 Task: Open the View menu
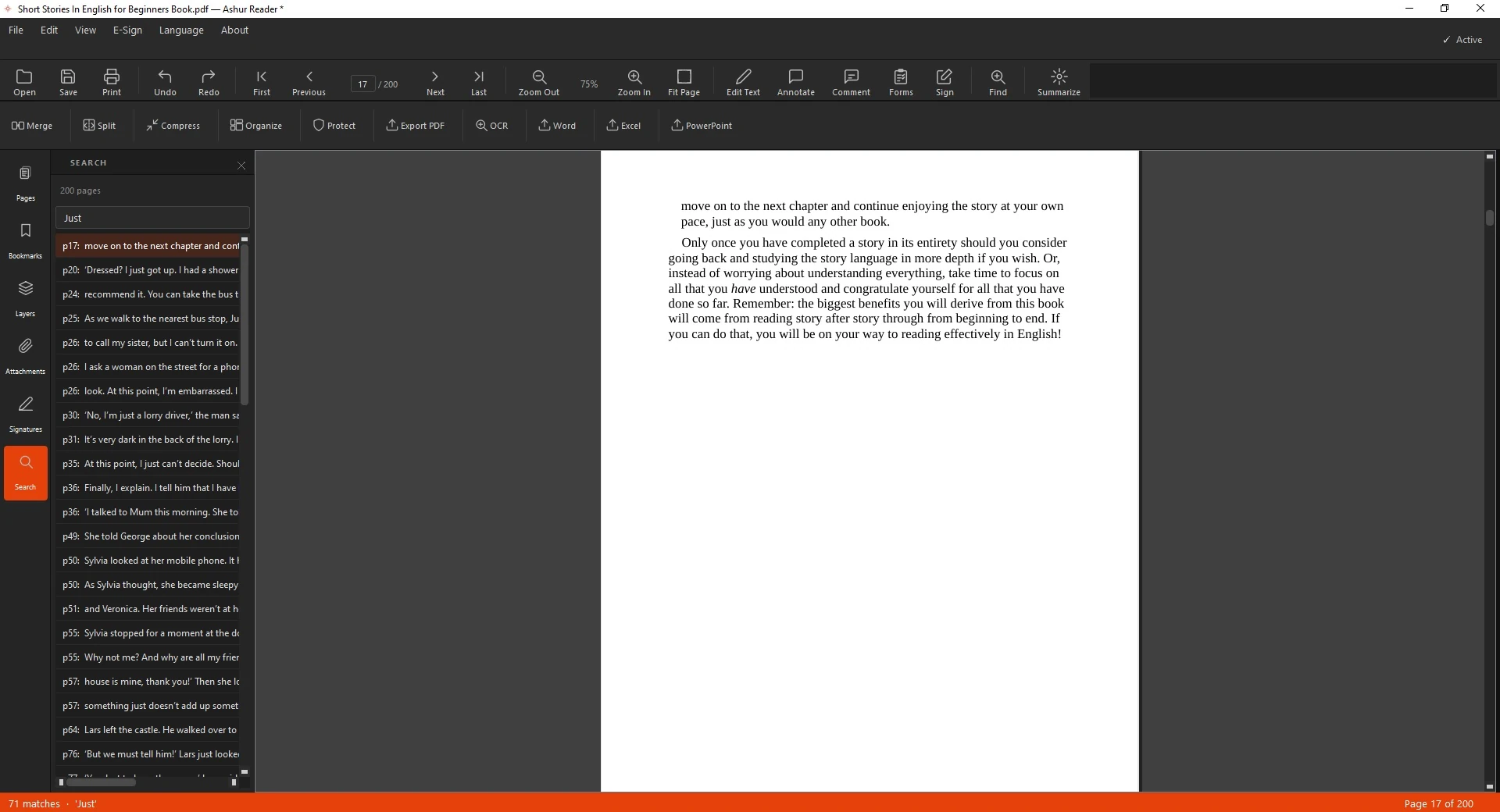click(x=85, y=30)
